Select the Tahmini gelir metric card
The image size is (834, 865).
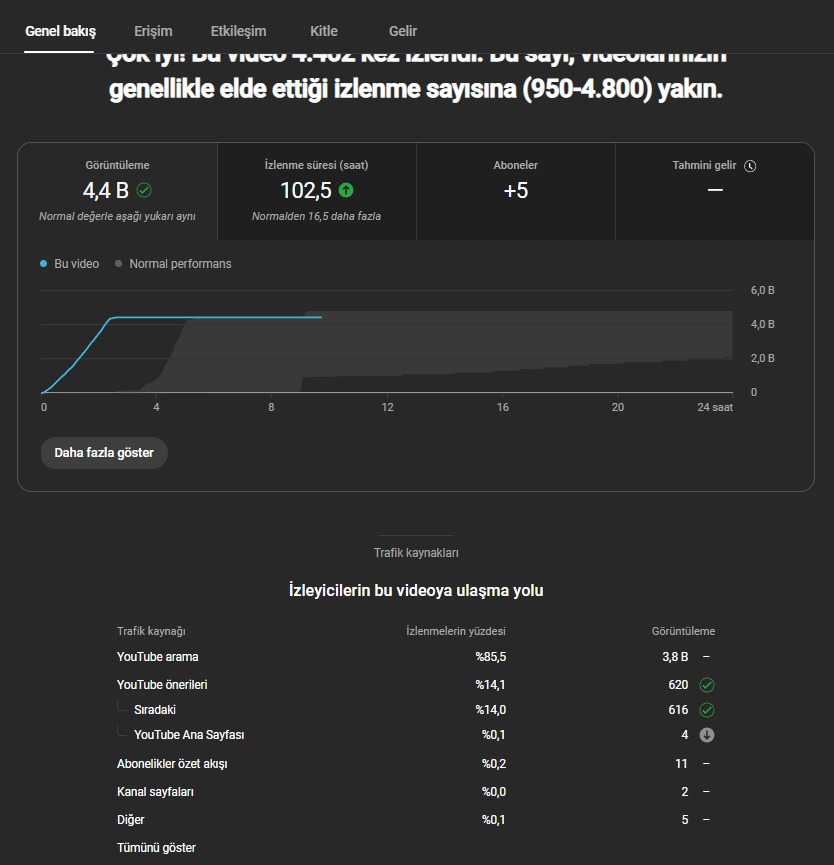tap(715, 191)
